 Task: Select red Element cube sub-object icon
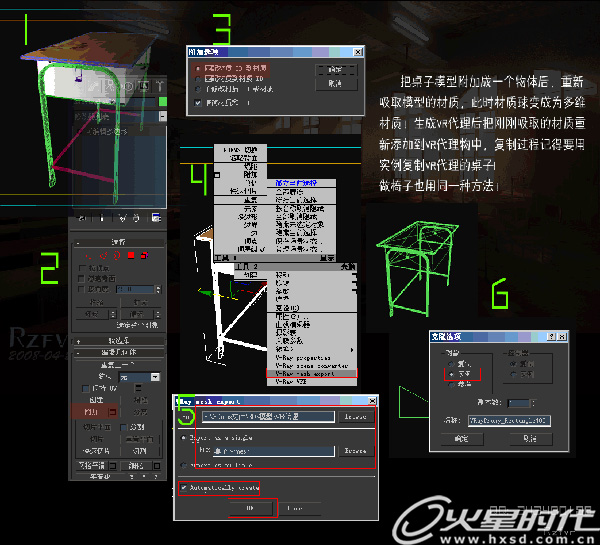pos(144,255)
